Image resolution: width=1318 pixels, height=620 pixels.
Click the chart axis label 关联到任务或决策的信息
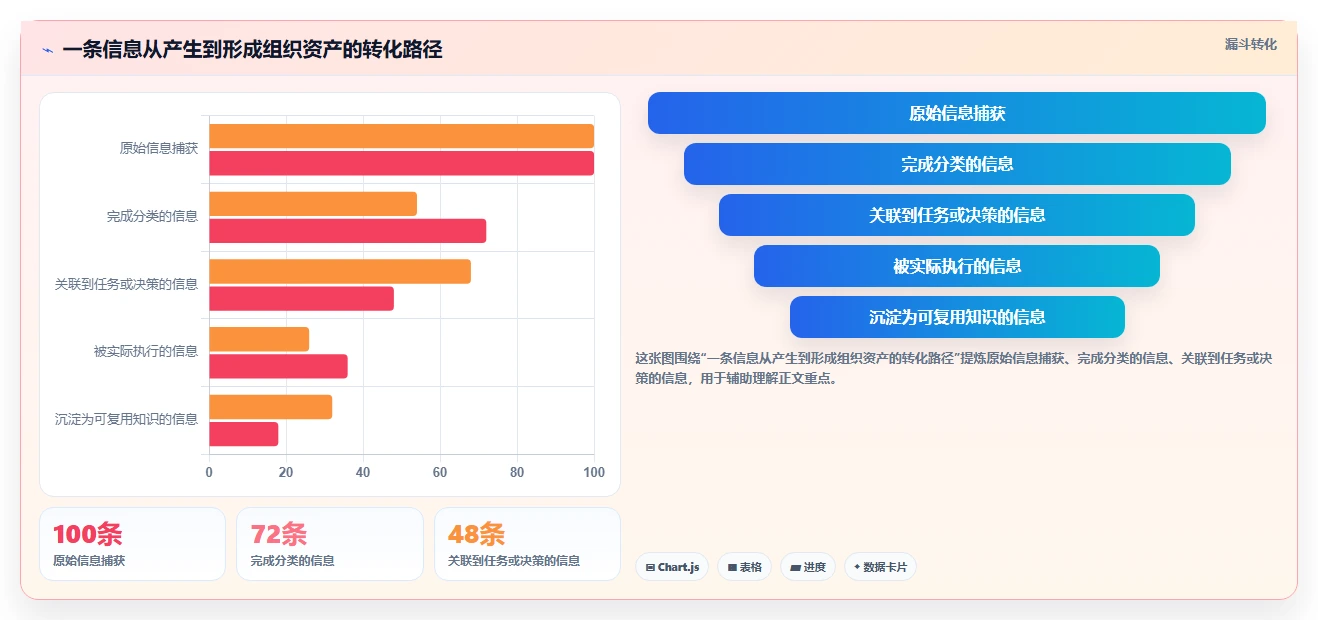[127, 284]
